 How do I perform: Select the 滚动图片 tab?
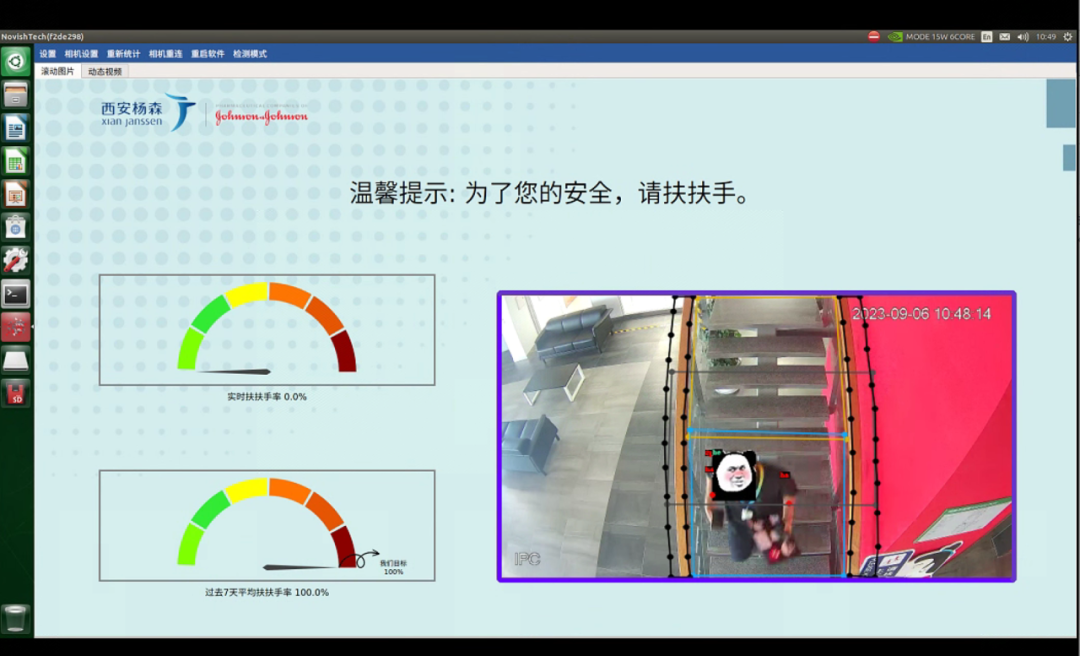pos(58,72)
